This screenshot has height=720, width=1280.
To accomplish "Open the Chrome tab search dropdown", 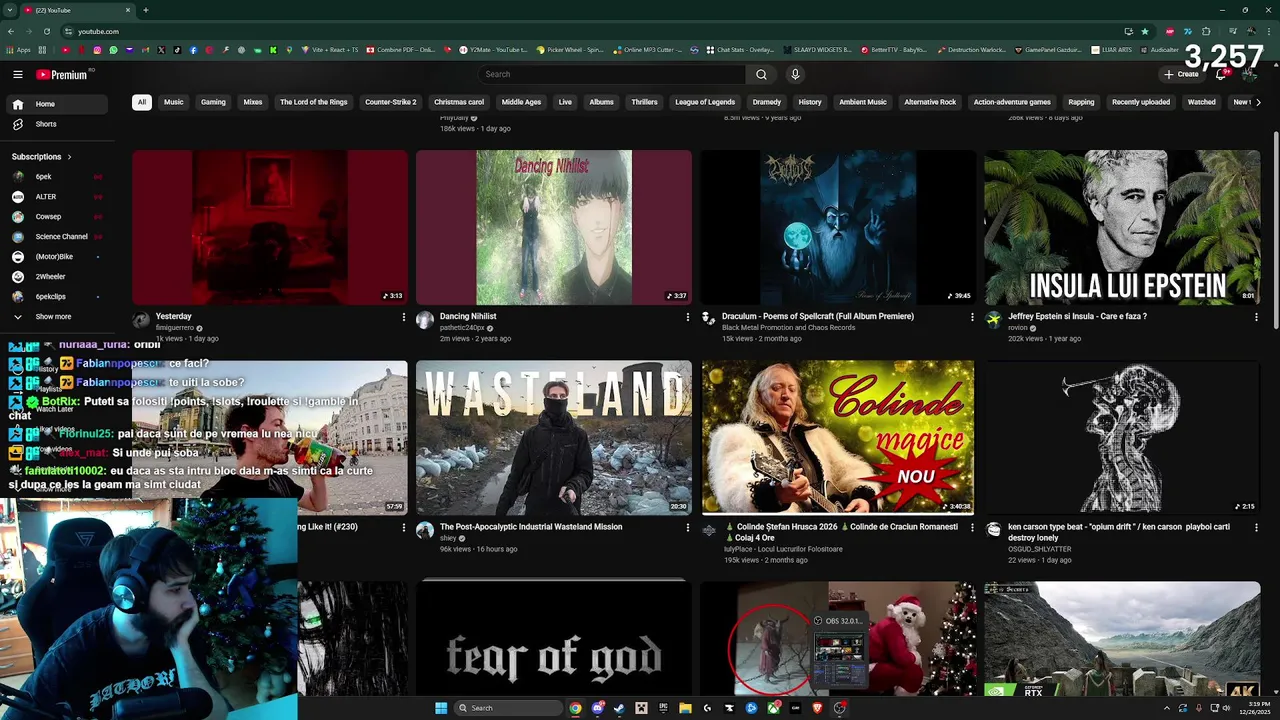I will click(x=10, y=10).
